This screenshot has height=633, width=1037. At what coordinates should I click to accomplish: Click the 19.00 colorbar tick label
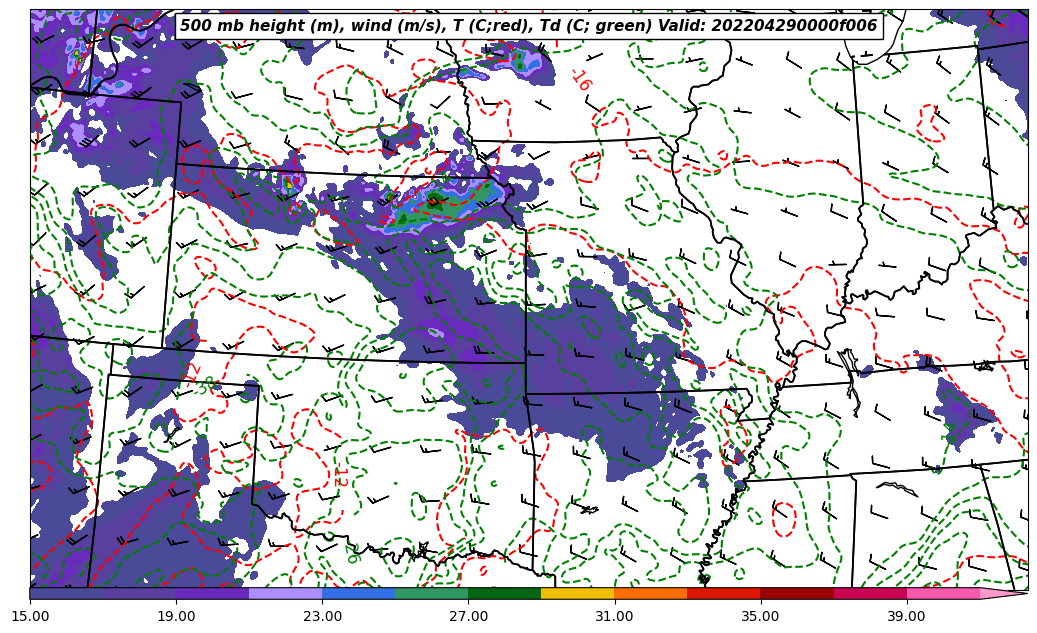point(176,616)
